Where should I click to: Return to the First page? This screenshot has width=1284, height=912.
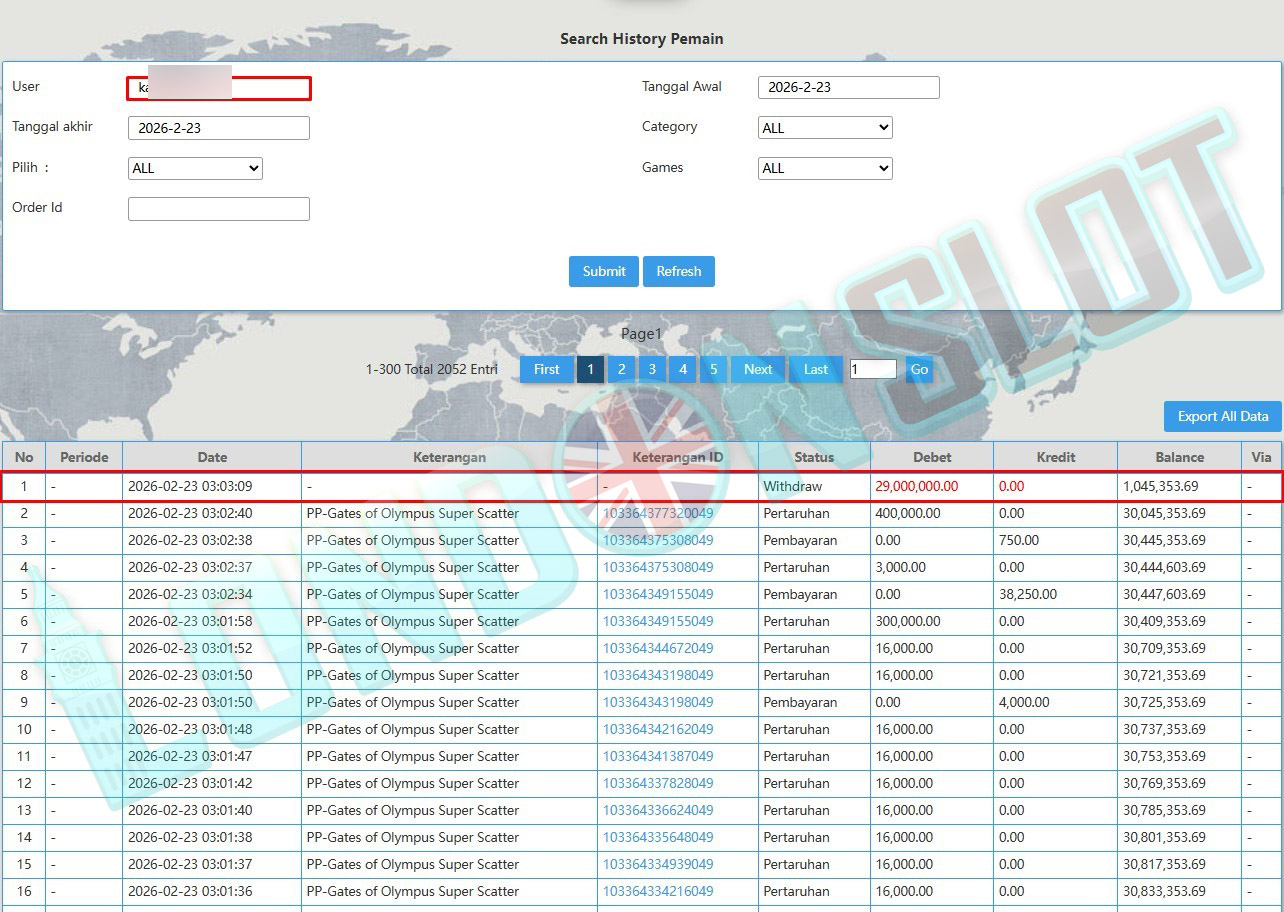click(x=547, y=369)
